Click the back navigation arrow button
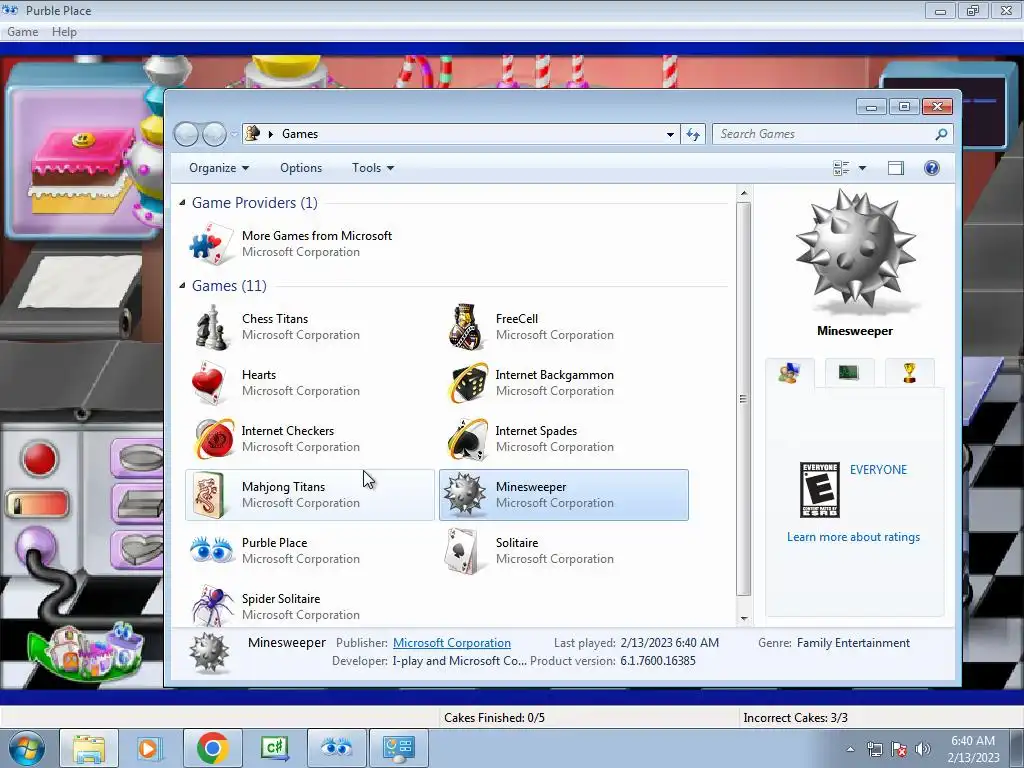 186,134
